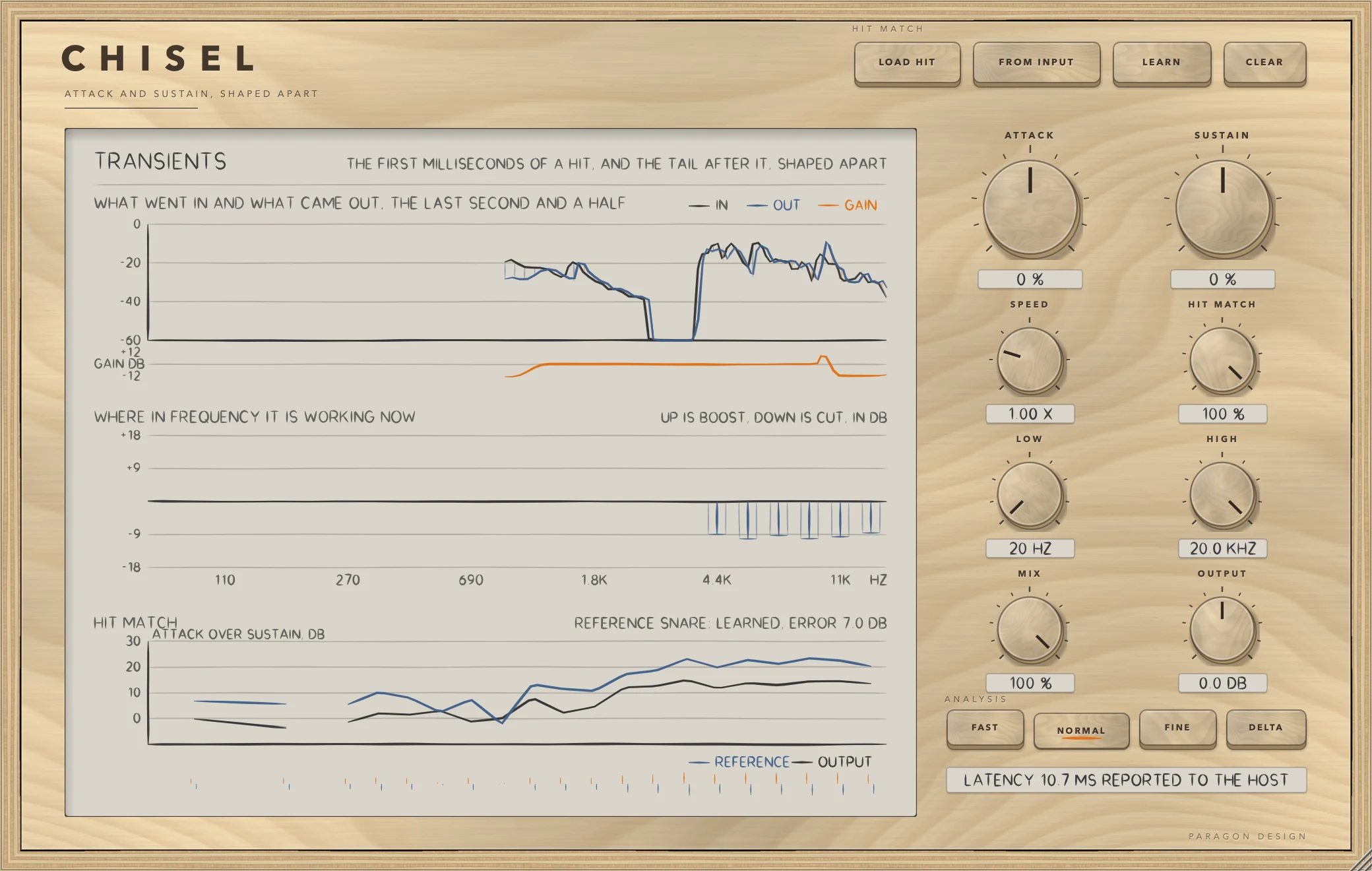Viewport: 1372px width, 871px height.
Task: Click the Attack knob
Action: click(1030, 207)
